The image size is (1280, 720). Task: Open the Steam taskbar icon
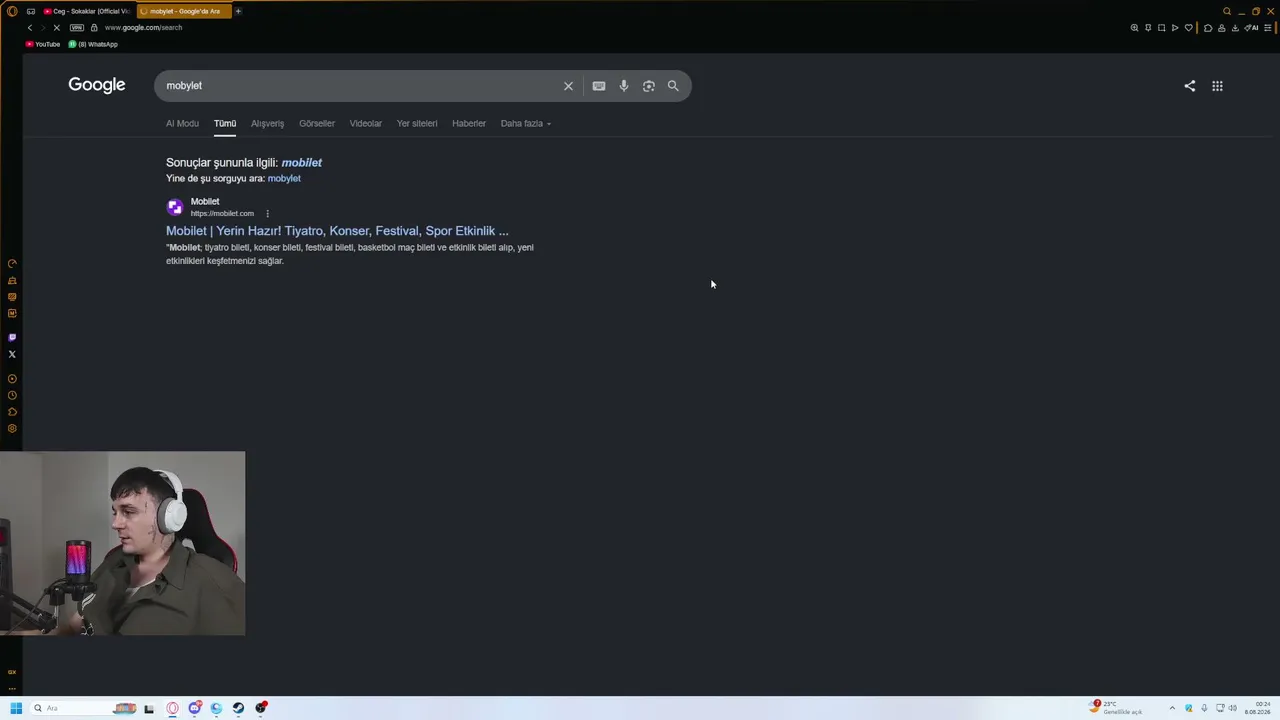pos(238,708)
